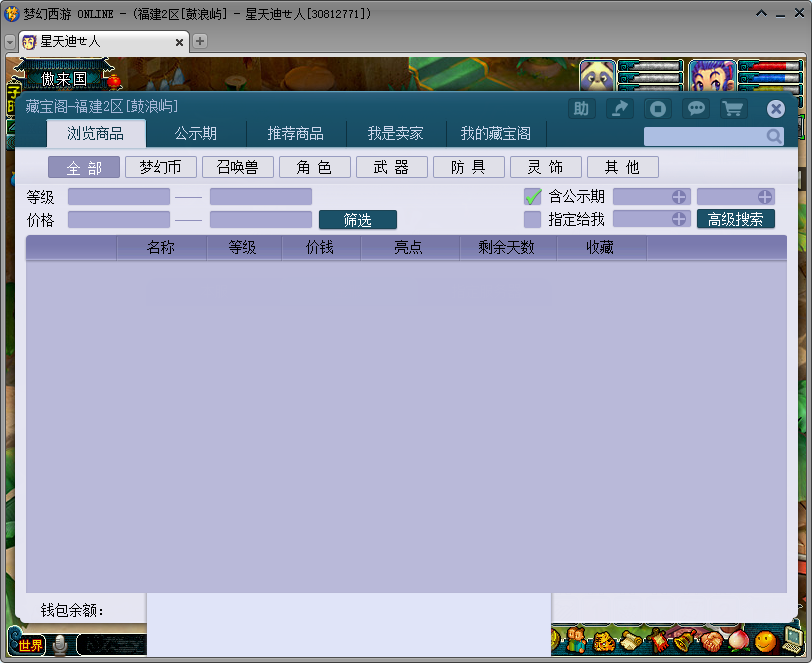Click the golden bell icon
812x663 pixels.
pyautogui.click(x=684, y=641)
